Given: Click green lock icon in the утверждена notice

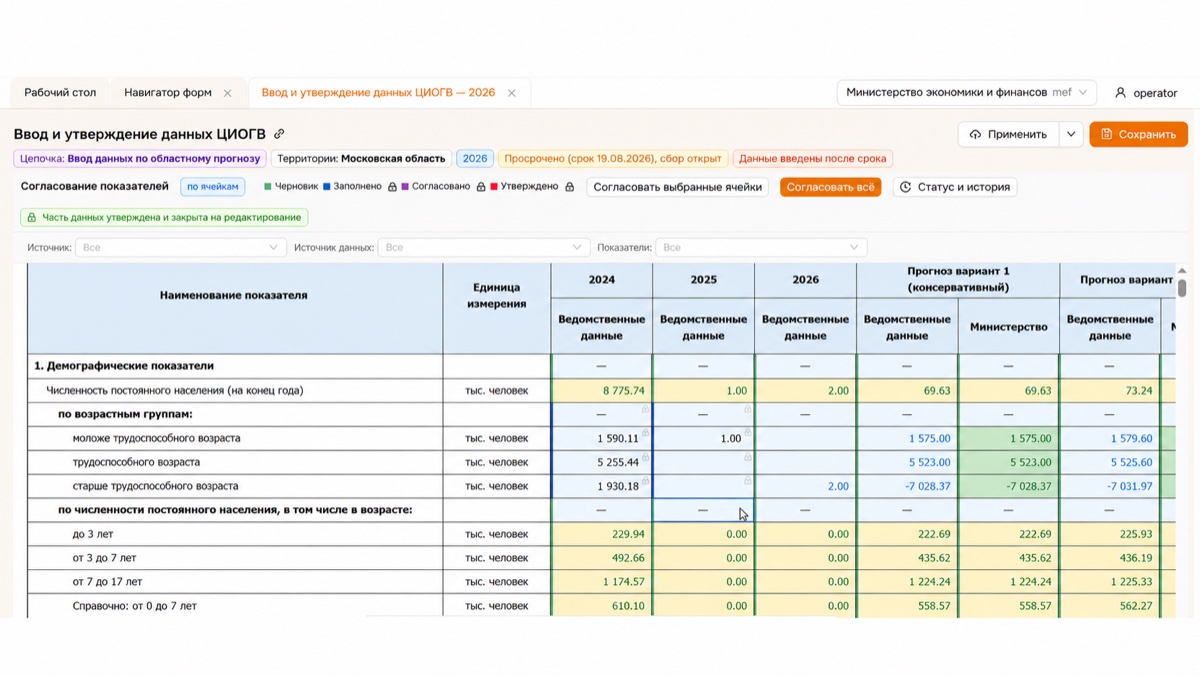Looking at the screenshot, I should 31,217.
